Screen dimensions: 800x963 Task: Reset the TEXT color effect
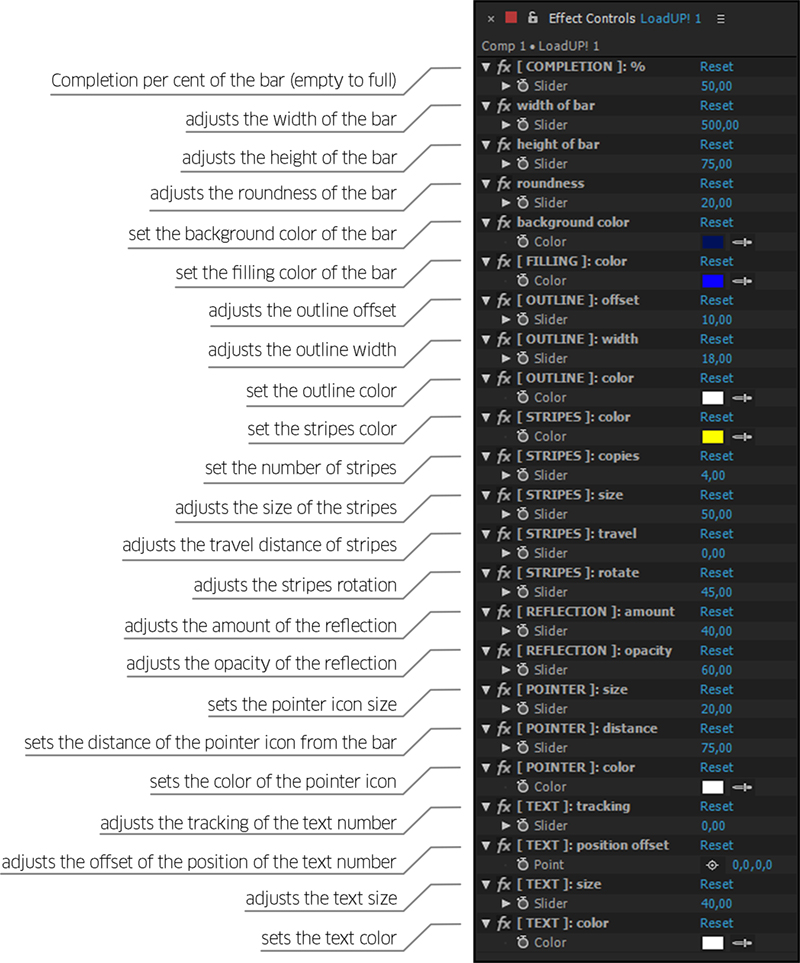point(717,923)
